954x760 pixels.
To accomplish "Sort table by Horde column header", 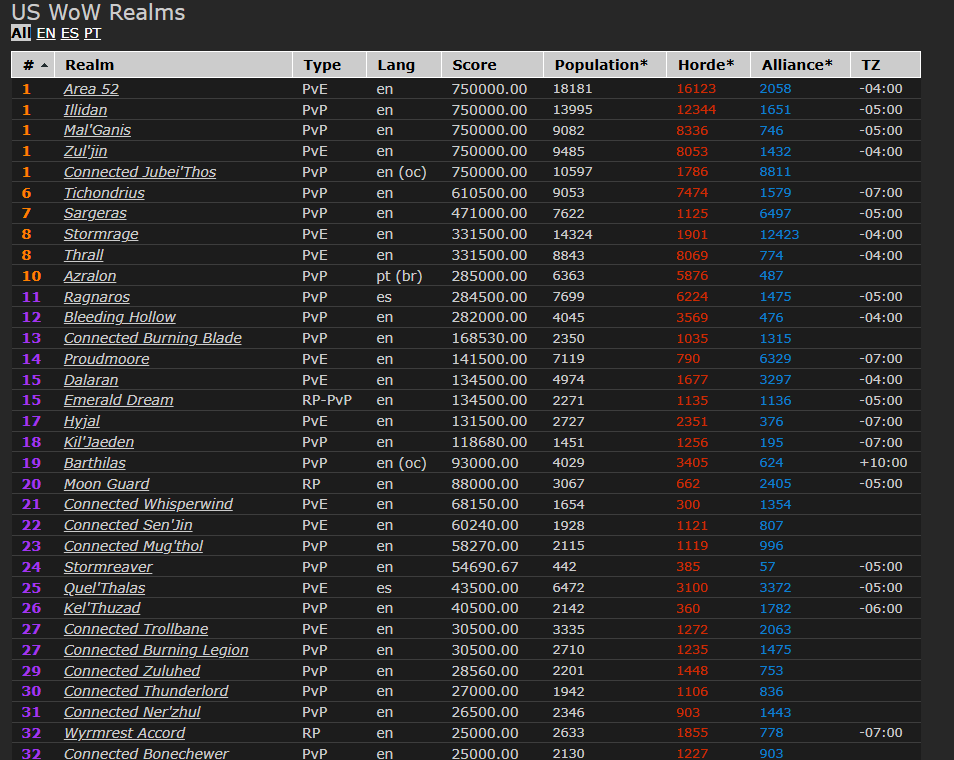I will tap(709, 64).
